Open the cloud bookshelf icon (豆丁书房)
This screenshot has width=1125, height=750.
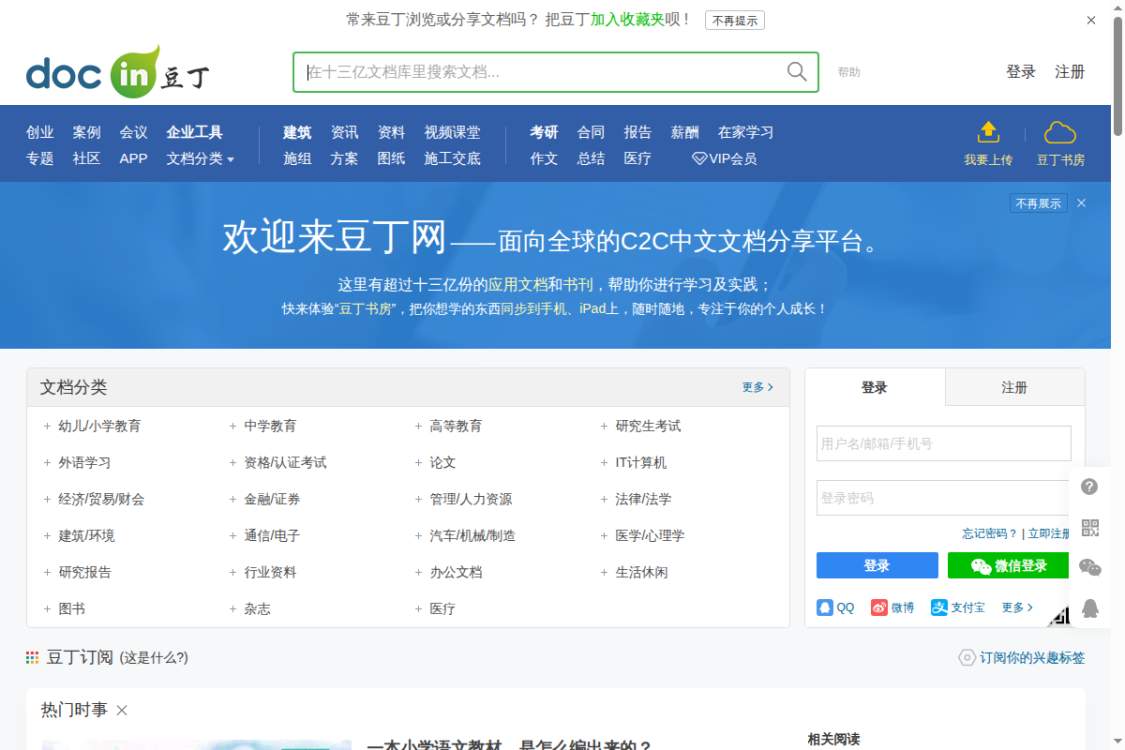[1060, 133]
